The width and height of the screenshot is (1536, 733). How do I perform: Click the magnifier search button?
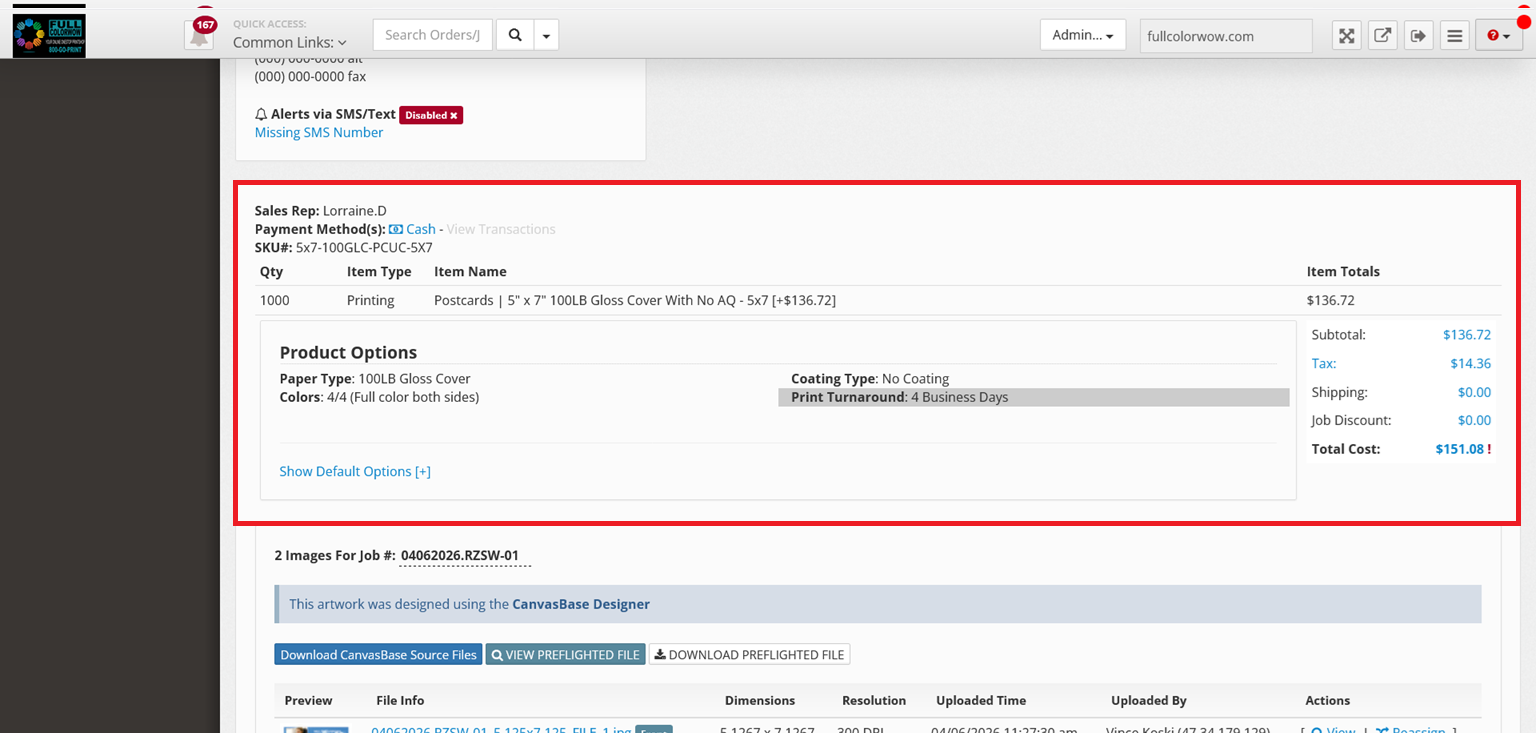tap(515, 35)
